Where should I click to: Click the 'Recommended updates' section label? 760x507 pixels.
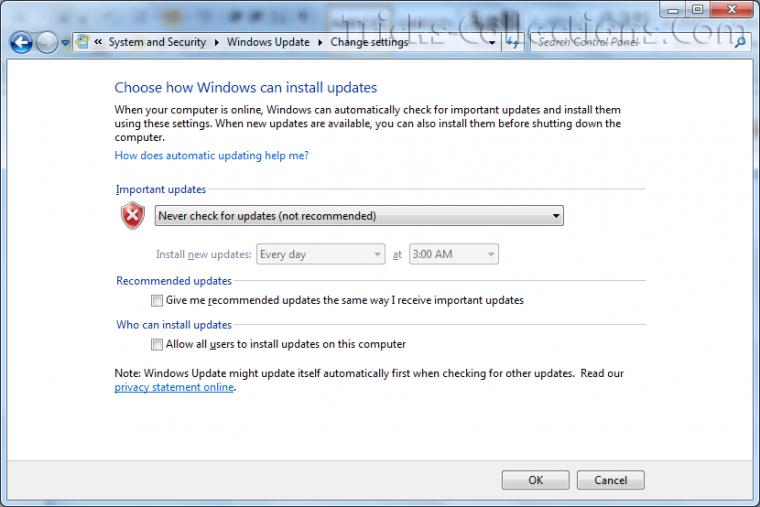pyautogui.click(x=174, y=281)
